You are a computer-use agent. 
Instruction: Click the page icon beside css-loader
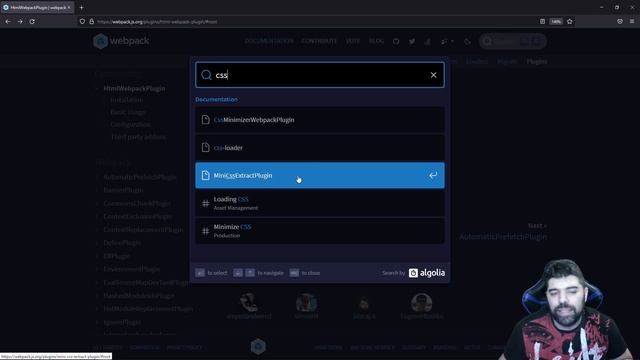coord(205,147)
